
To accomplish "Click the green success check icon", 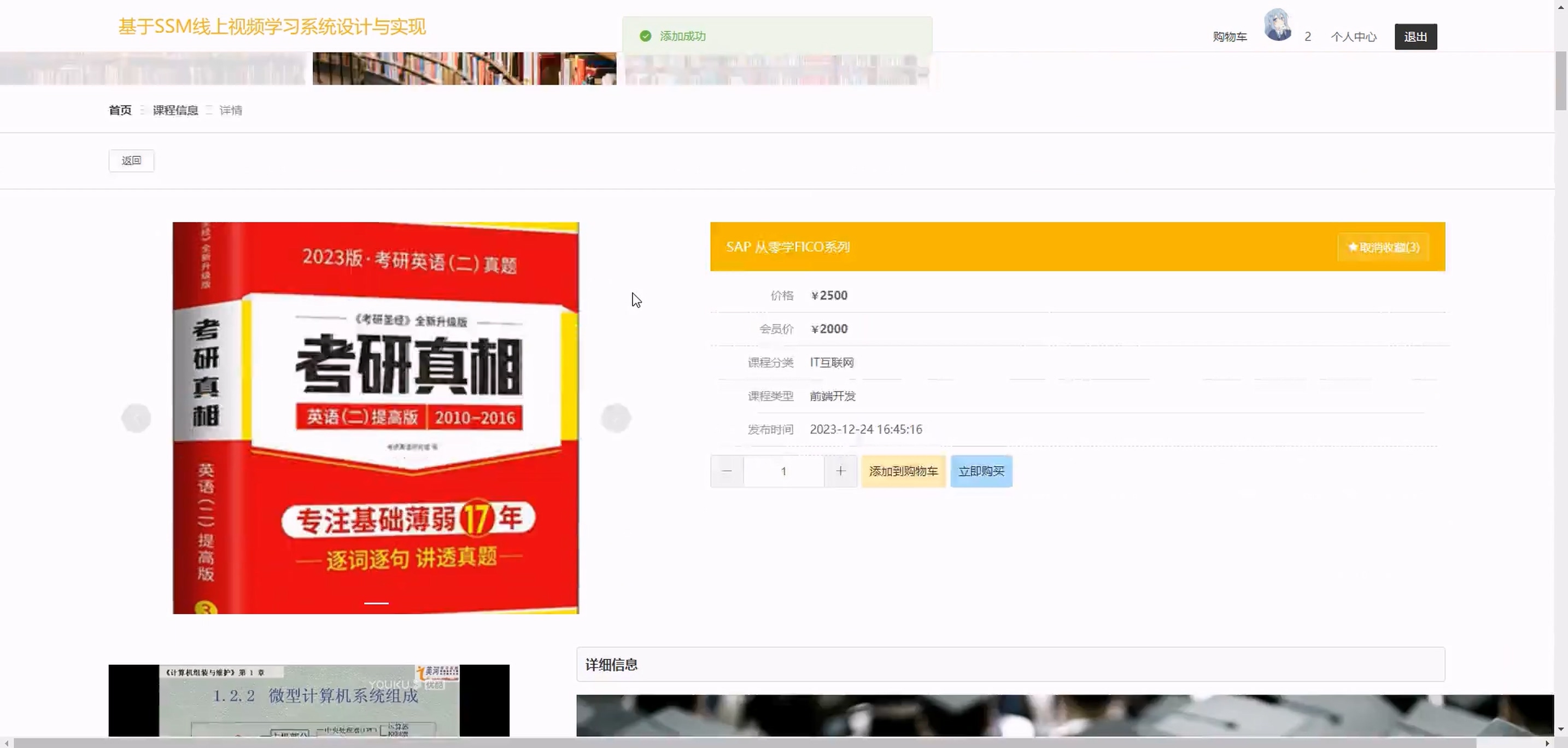I will [645, 36].
